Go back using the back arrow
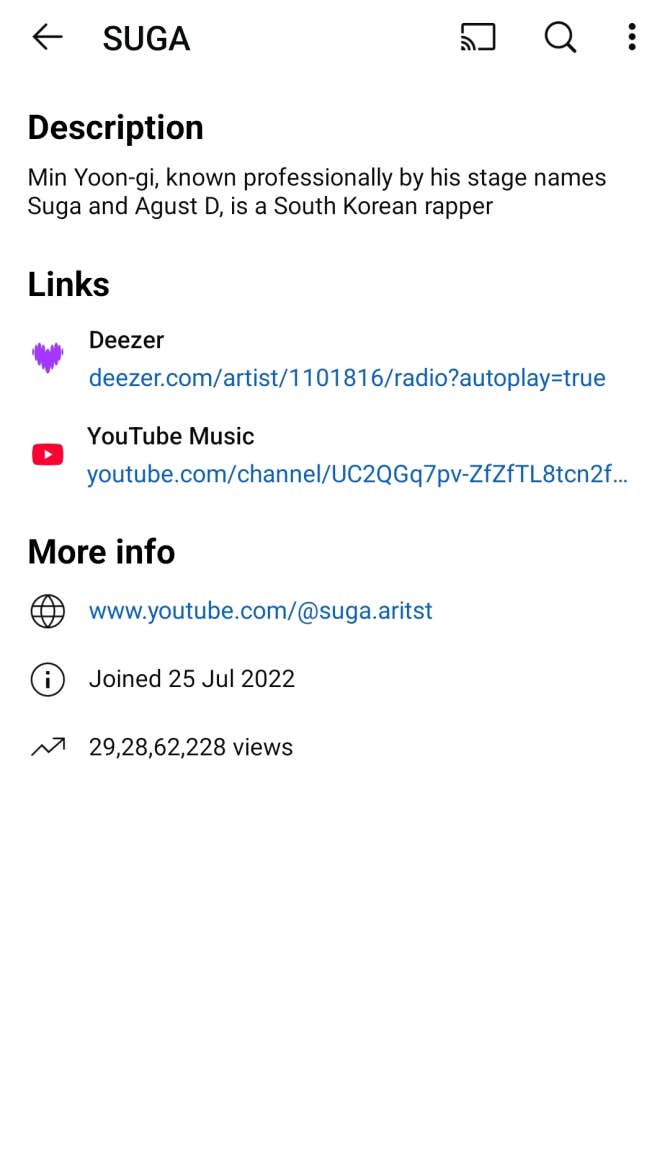The width and height of the screenshot is (670, 1150). [x=47, y=38]
